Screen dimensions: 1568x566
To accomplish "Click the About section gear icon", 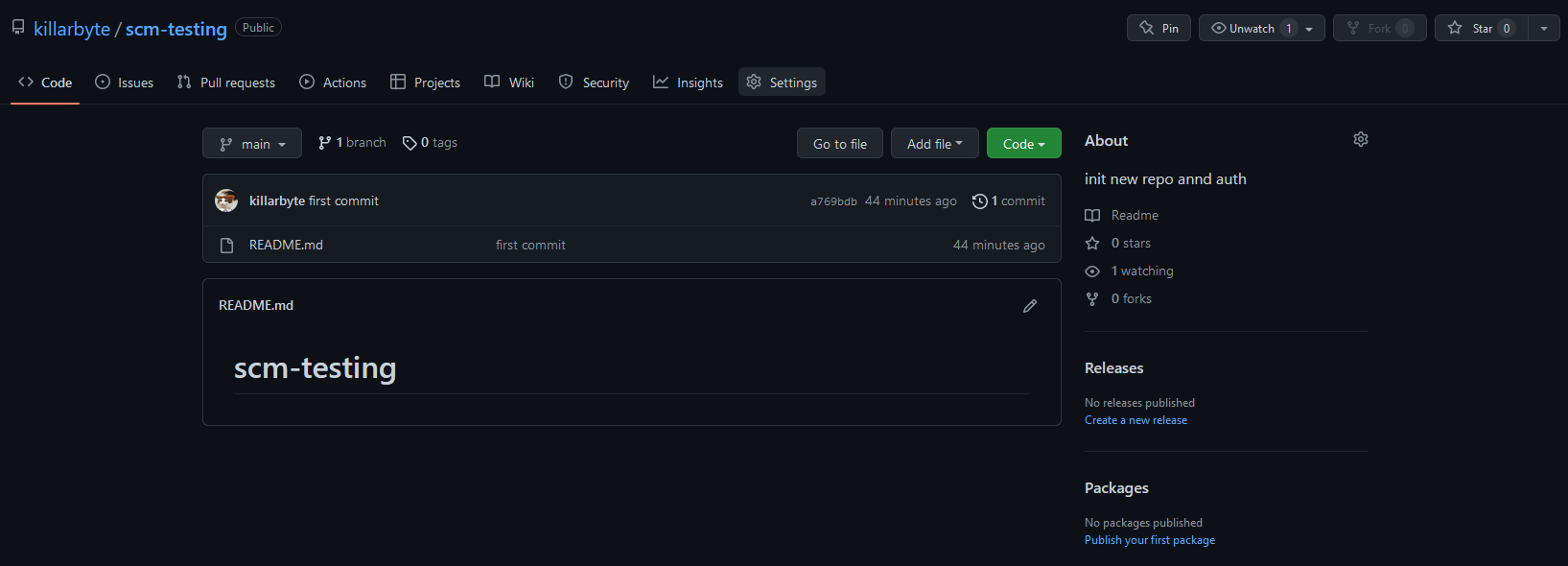I will [1360, 140].
